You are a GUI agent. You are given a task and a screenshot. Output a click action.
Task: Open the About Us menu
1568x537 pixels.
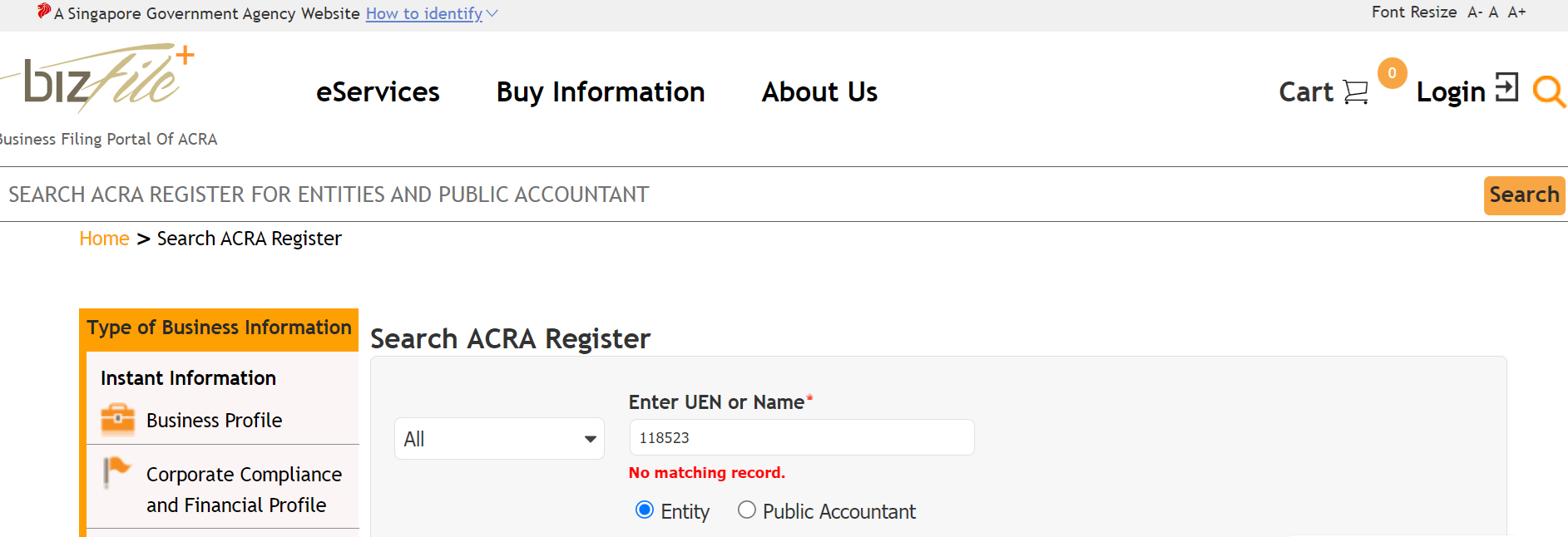(x=819, y=91)
